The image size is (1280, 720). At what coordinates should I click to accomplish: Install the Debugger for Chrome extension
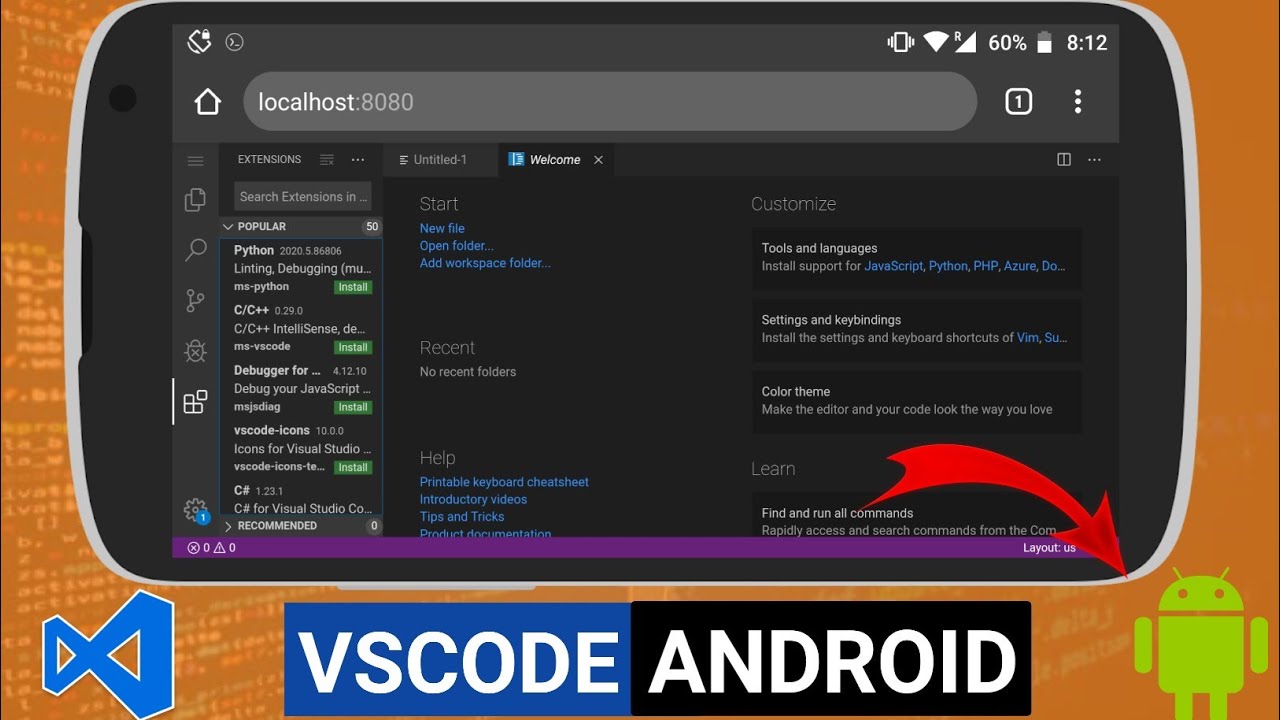click(x=353, y=407)
